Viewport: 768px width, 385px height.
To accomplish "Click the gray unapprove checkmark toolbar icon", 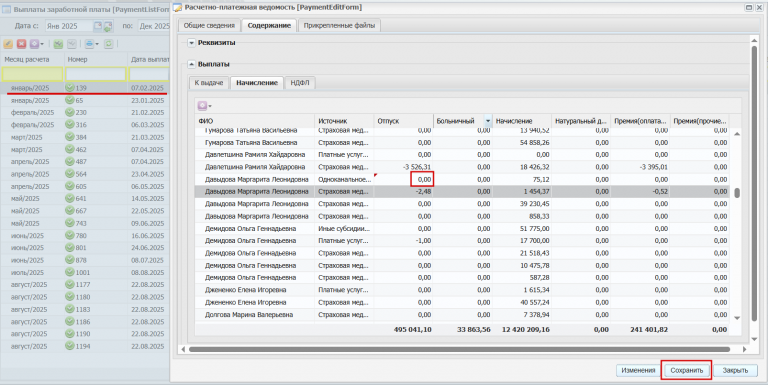I will [x=72, y=44].
